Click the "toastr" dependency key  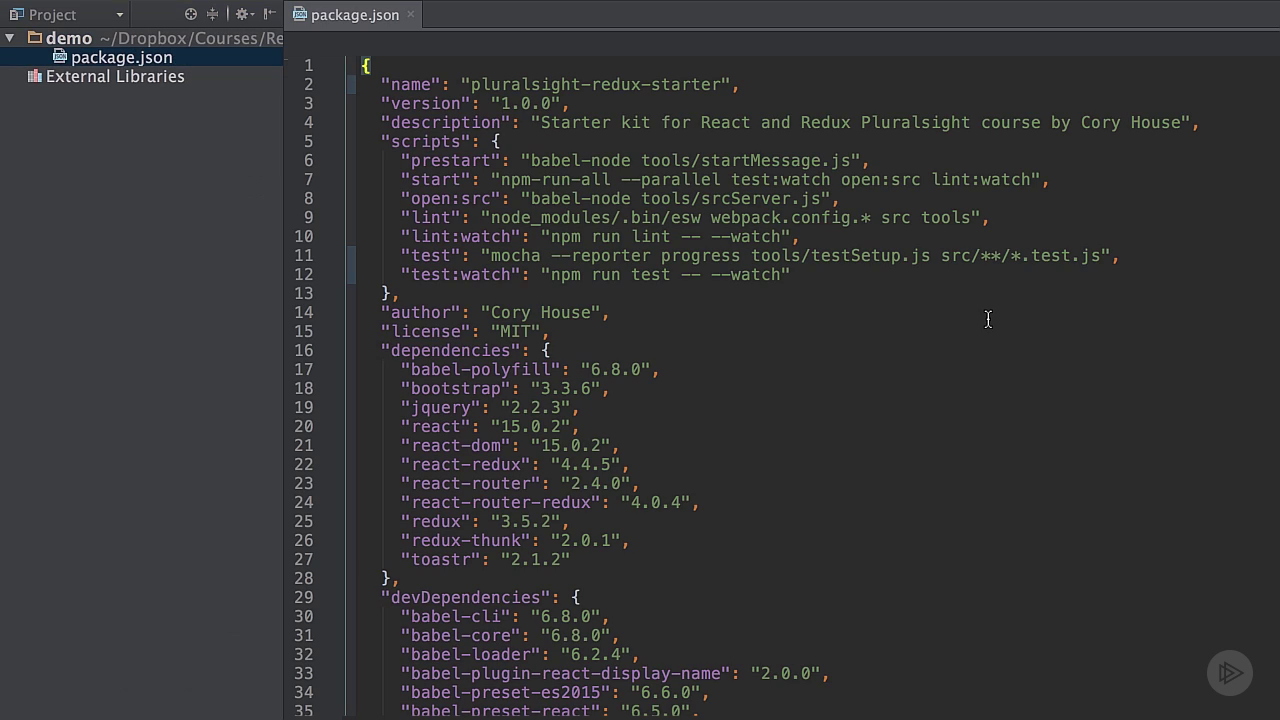[440, 559]
